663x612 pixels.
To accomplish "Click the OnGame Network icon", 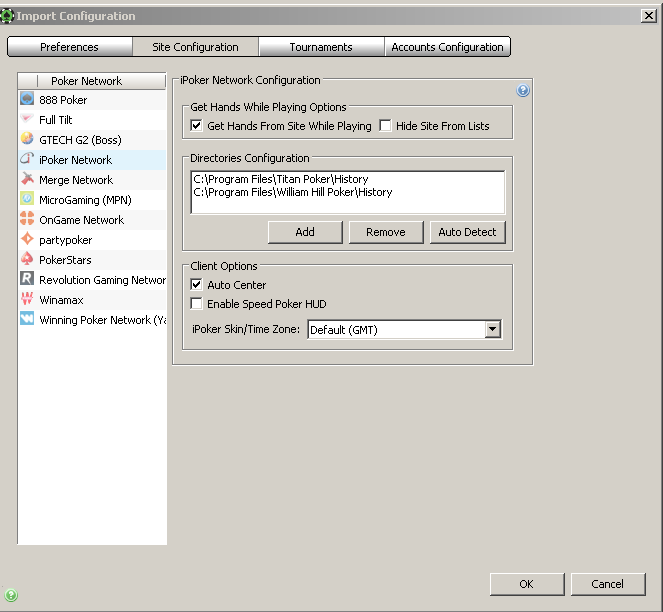I will click(x=27, y=219).
